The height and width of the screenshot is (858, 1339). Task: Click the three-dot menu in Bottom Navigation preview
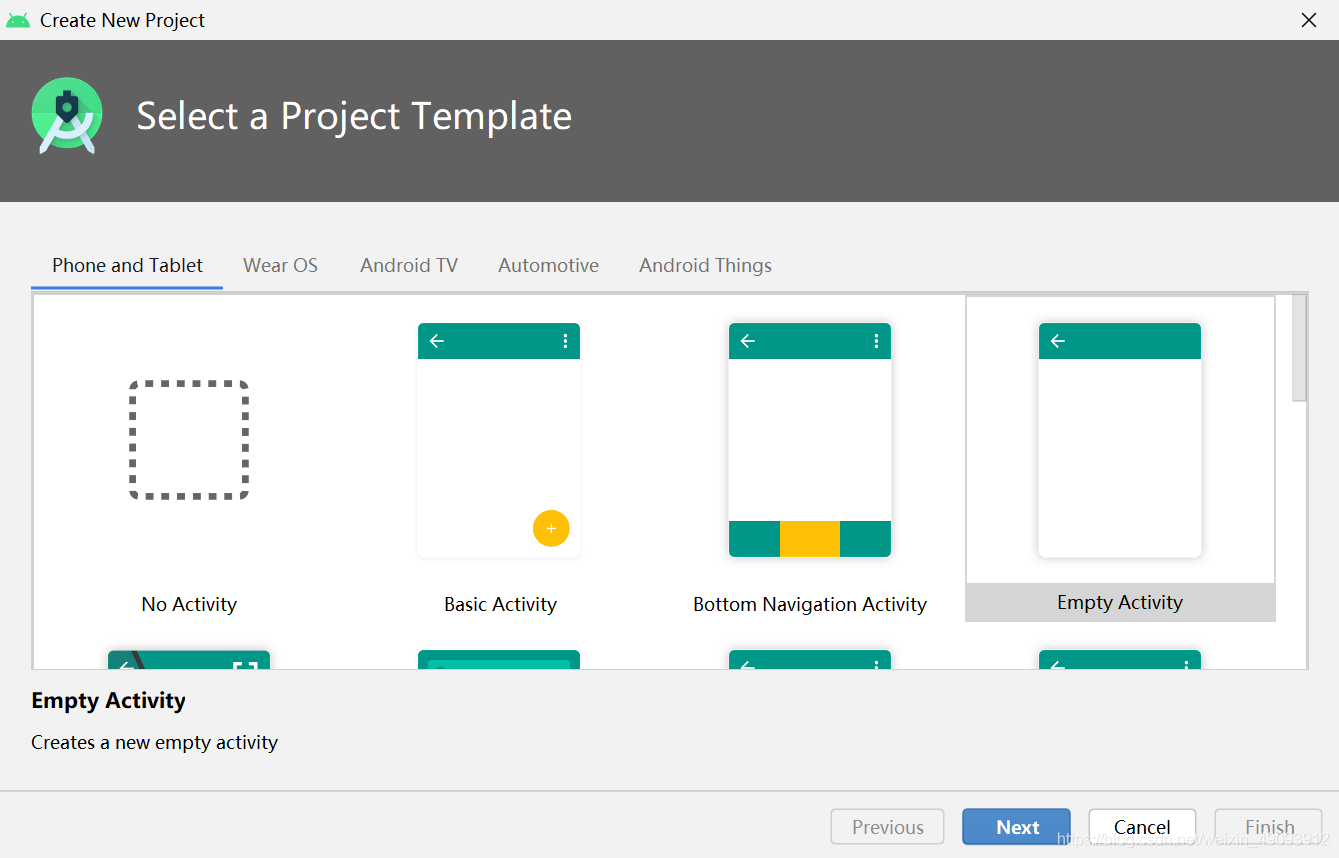tap(876, 341)
